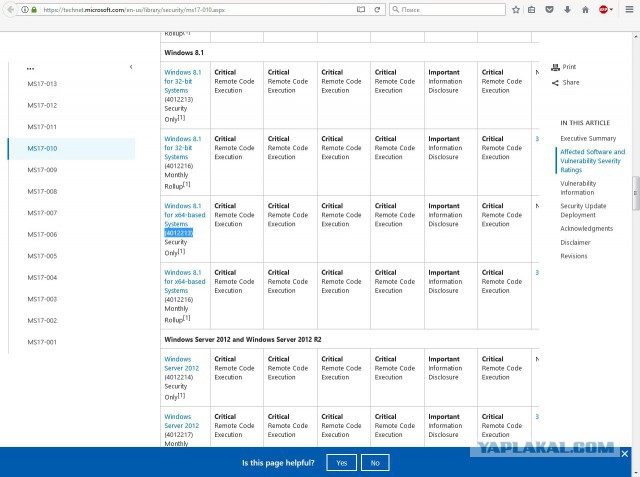Open MS17-004 in the left navigation
Viewport: 640px width, 477px height.
pyautogui.click(x=42, y=277)
